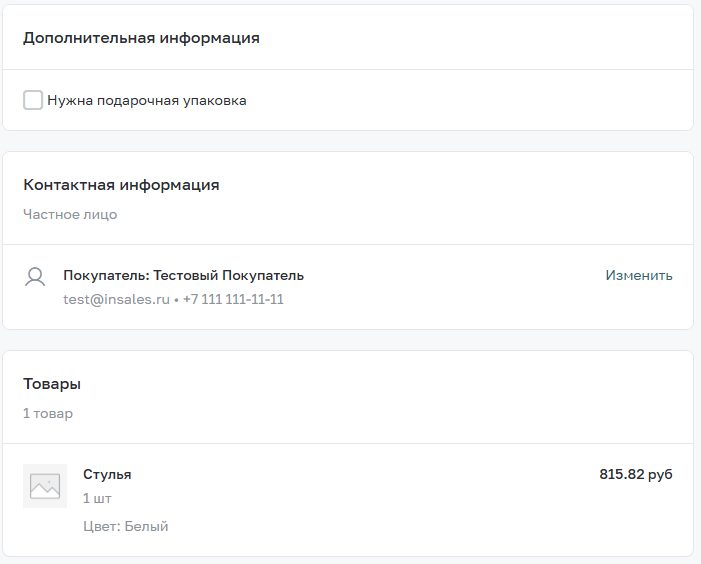
Task: Click the 'Дополнительная информация' section heading
Action: pos(141,38)
